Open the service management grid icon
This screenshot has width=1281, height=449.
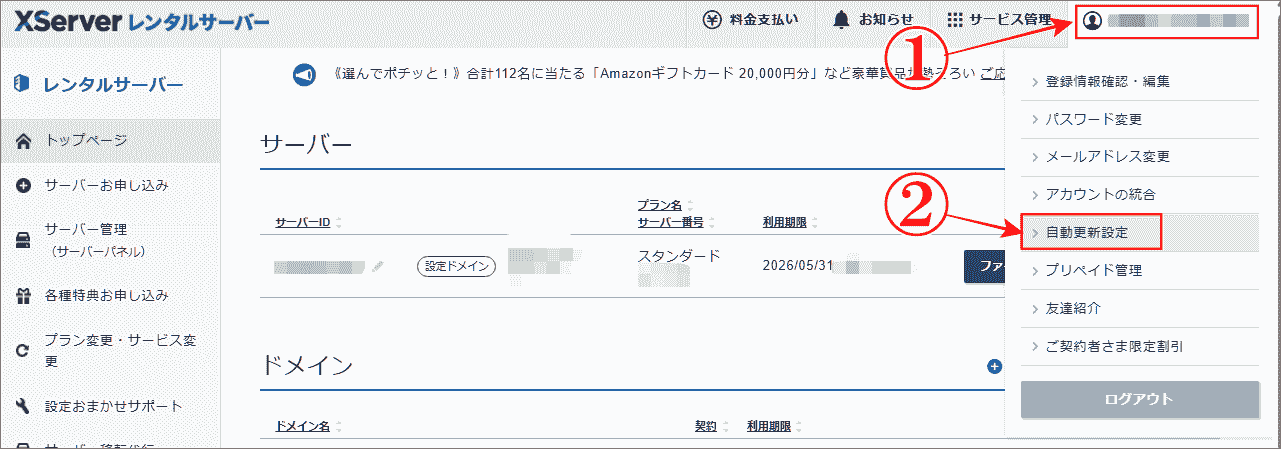(955, 20)
